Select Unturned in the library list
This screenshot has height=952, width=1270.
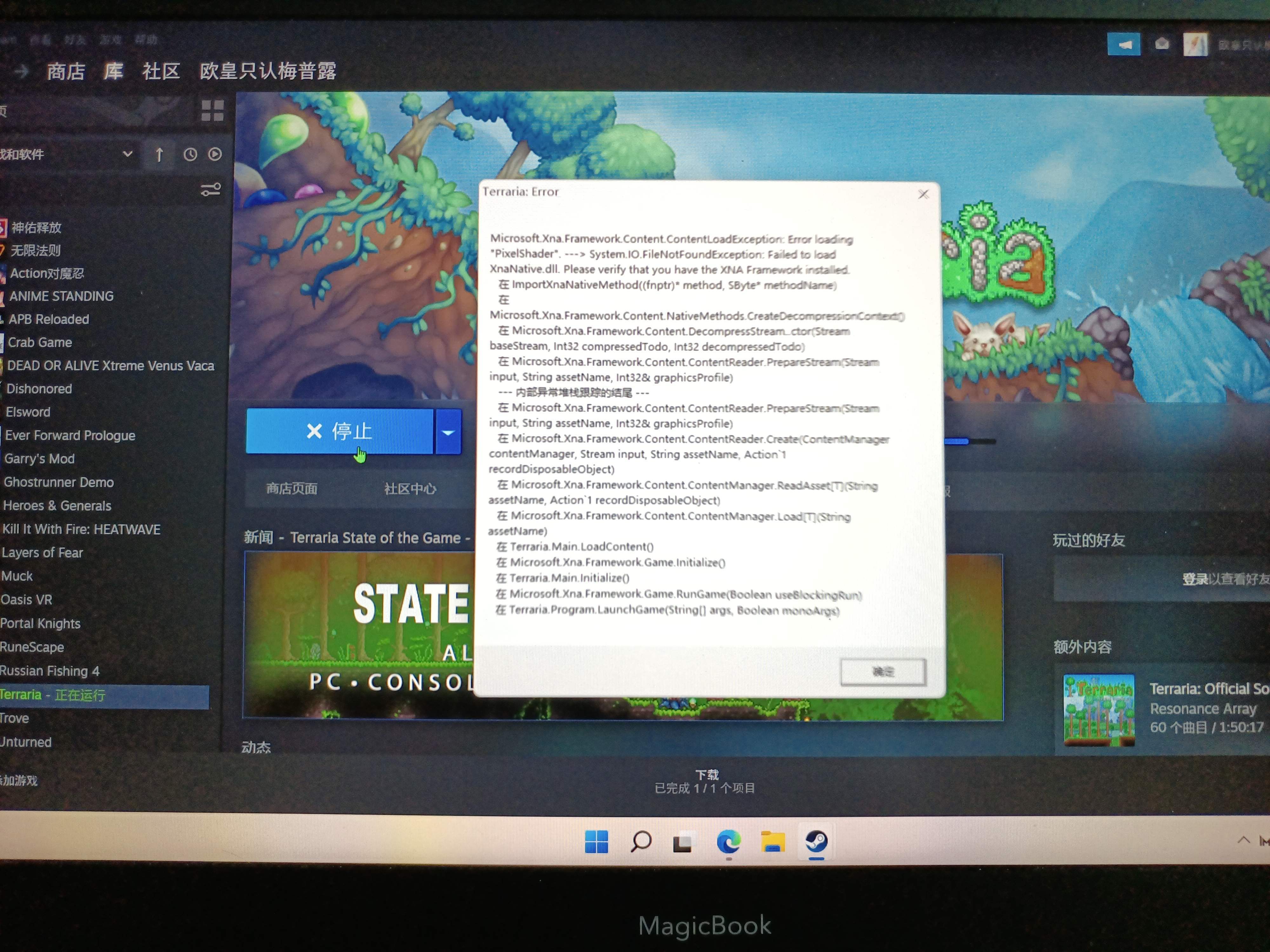pos(26,743)
